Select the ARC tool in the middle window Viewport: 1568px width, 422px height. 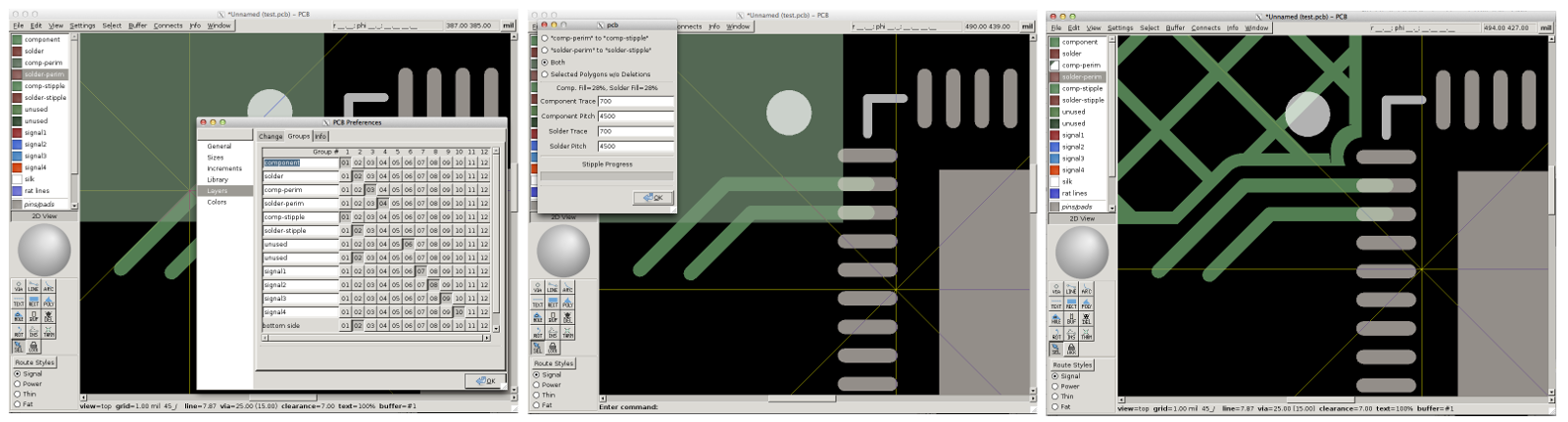[x=566, y=288]
